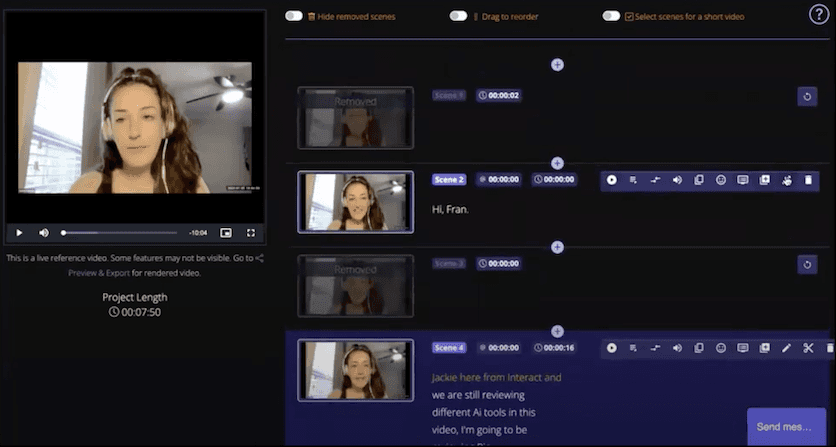Image resolution: width=836 pixels, height=447 pixels.
Task: Insert scene with plus above Scene 1
Action: click(557, 64)
